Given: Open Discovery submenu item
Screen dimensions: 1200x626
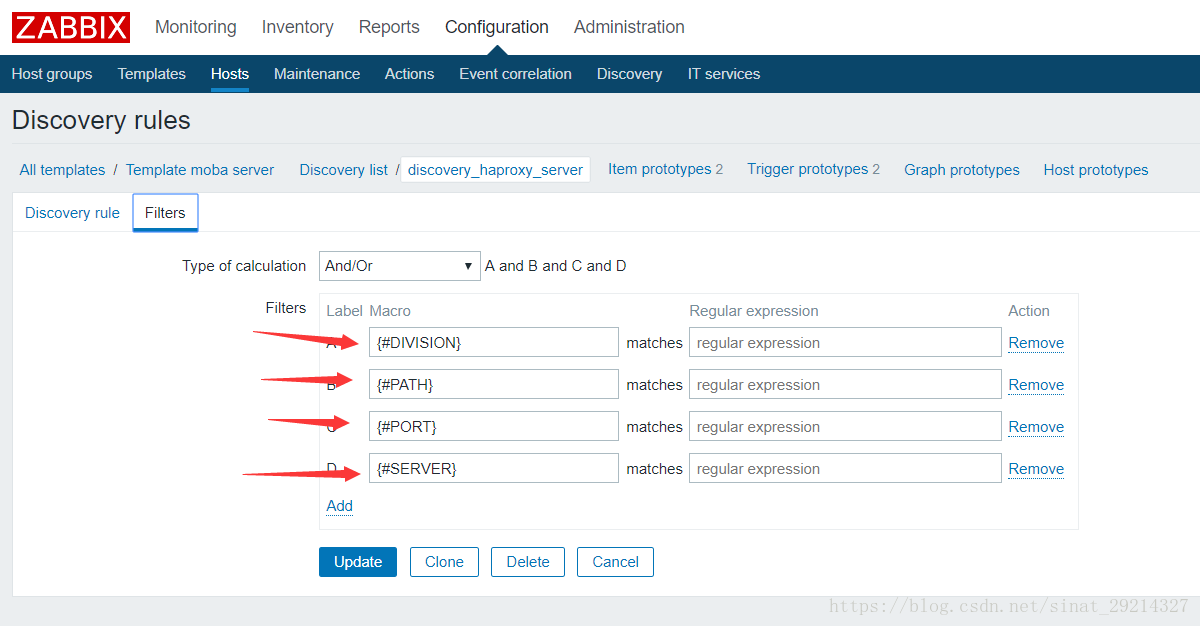Looking at the screenshot, I should (630, 74).
